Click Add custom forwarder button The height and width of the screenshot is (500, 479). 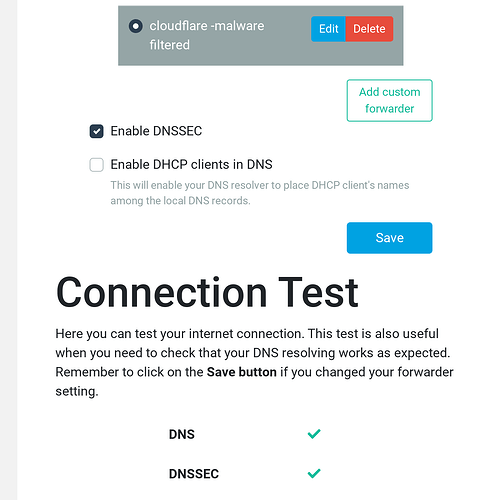click(x=389, y=100)
